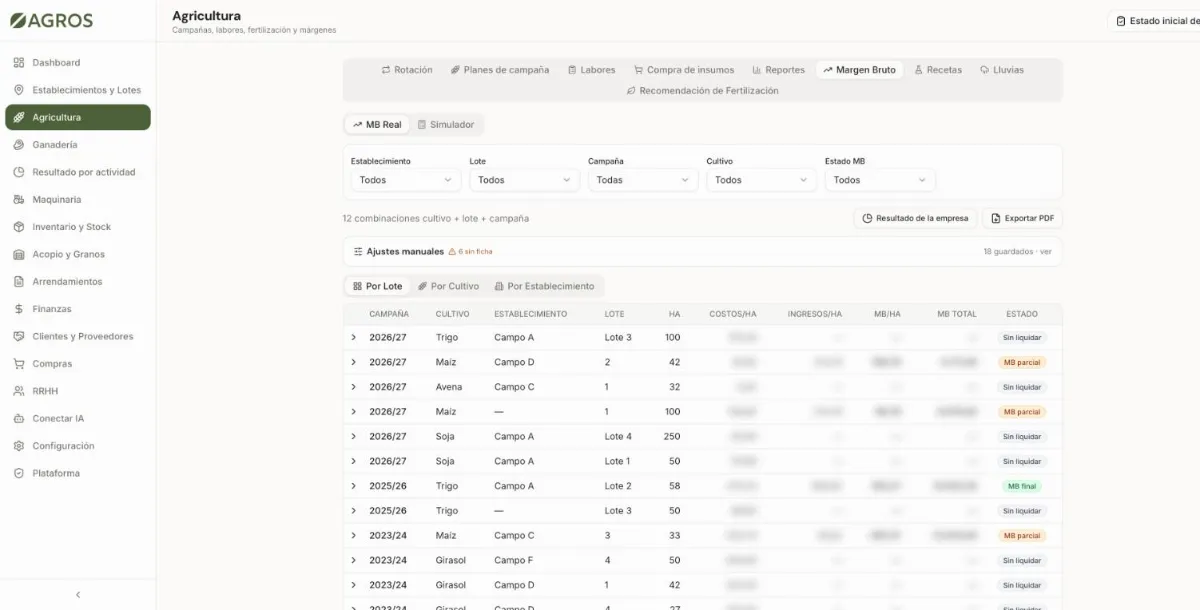Screen dimensions: 1200x610
Task: Click the Exportar PDF button
Action: click(1022, 218)
